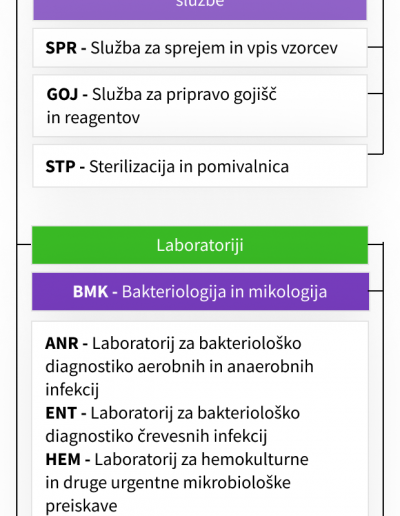Open the ENT laboratory entry
400x516 pixels.
(x=173, y=424)
